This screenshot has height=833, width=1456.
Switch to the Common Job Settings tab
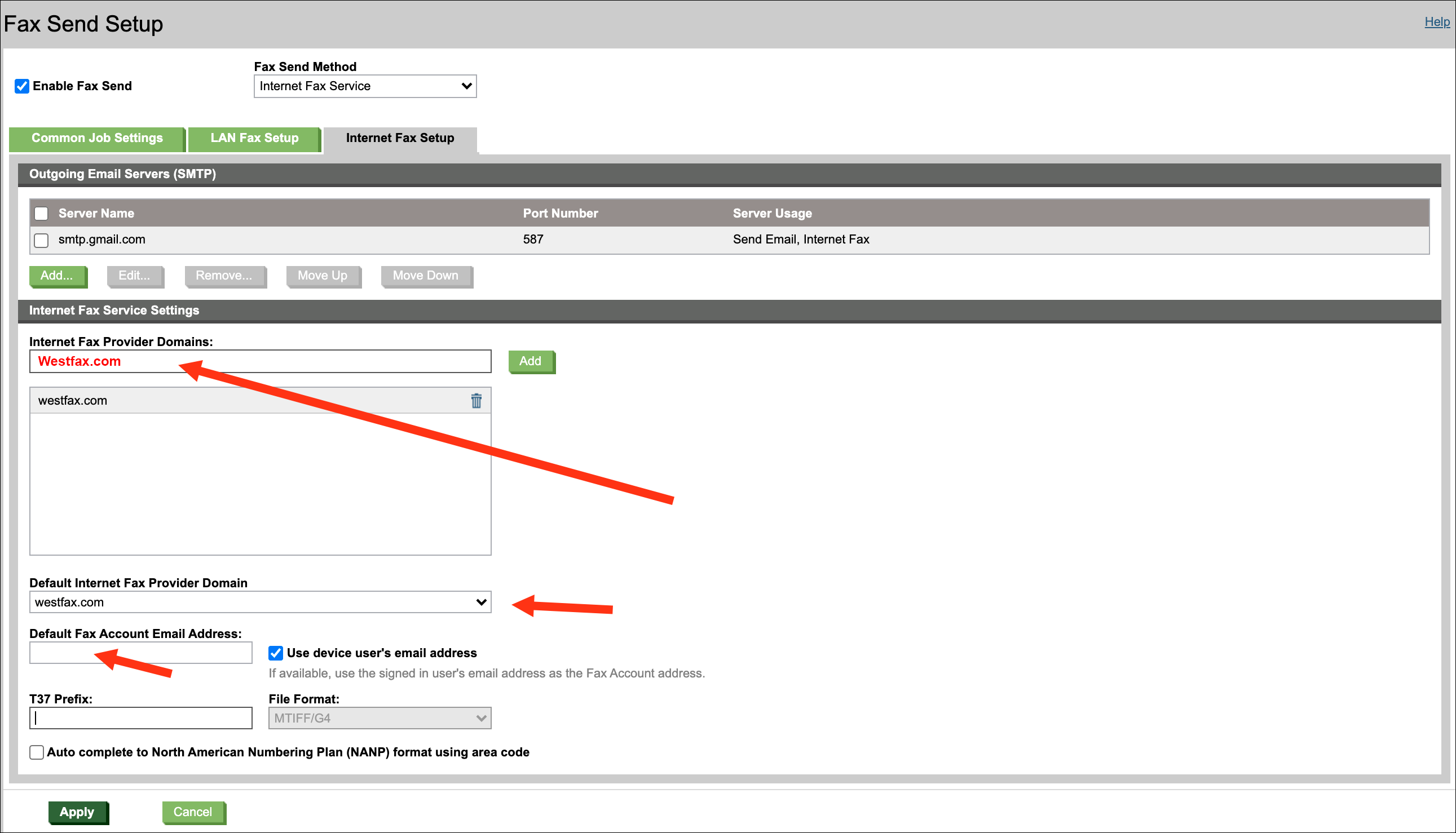click(96, 138)
